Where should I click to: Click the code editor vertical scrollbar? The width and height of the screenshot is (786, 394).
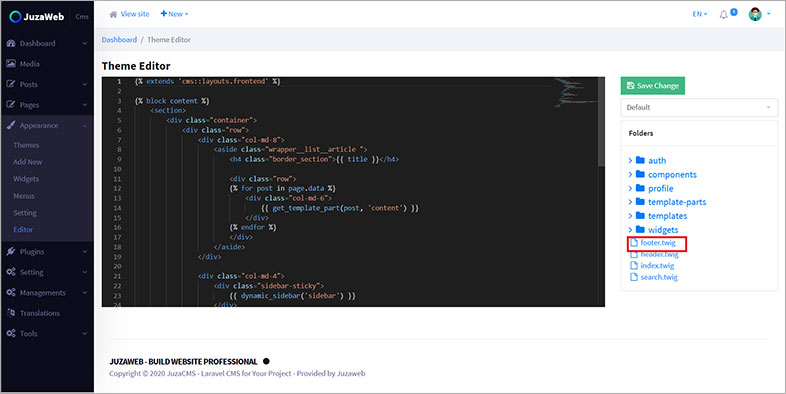pyautogui.click(x=602, y=122)
